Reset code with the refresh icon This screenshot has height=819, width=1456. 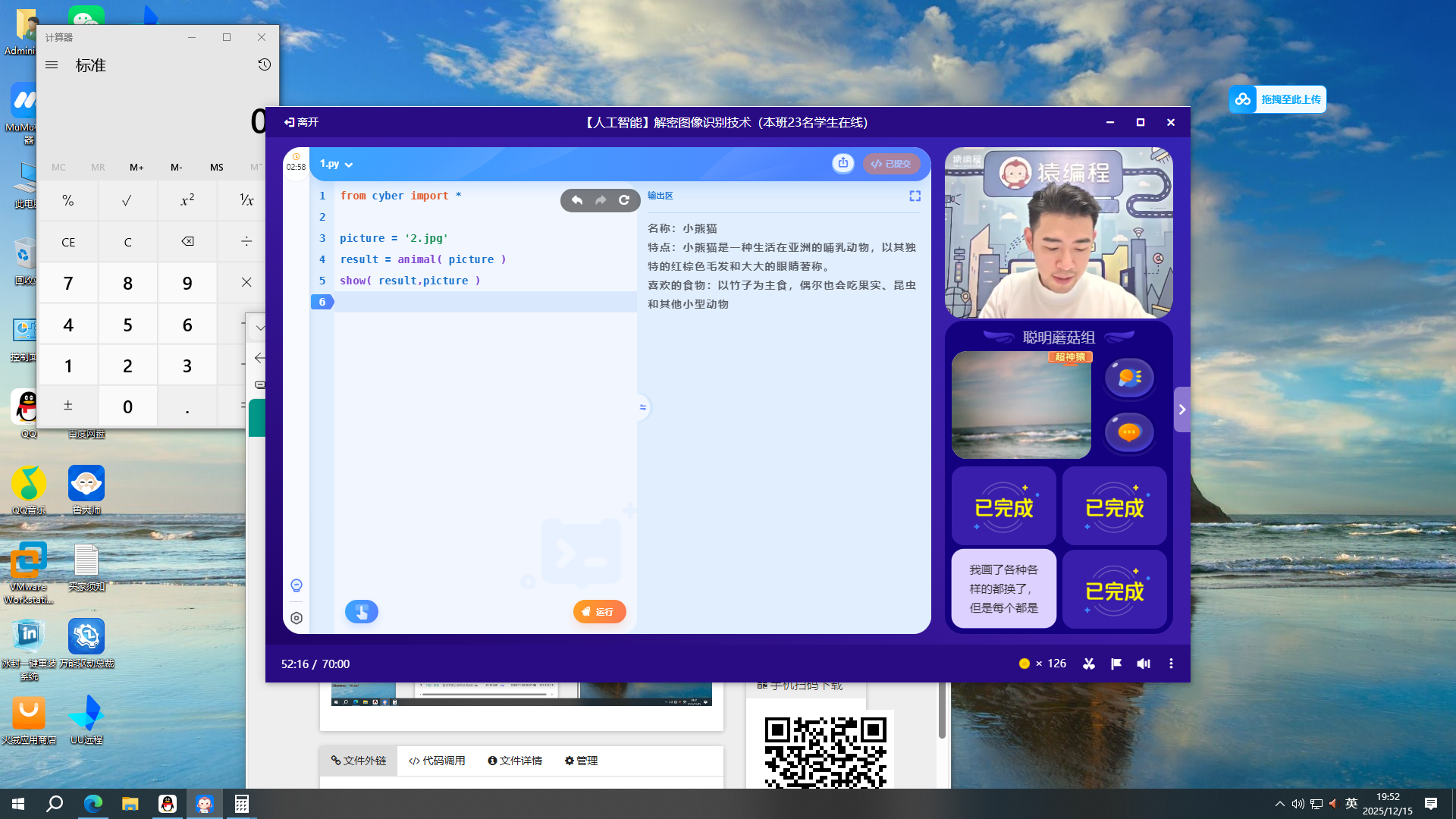coord(624,200)
